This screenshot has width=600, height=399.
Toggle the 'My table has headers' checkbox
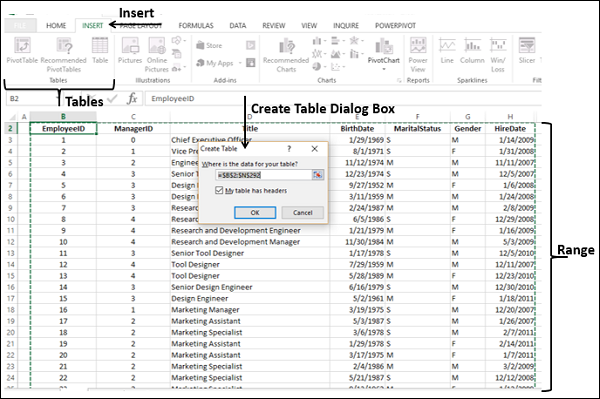click(219, 190)
